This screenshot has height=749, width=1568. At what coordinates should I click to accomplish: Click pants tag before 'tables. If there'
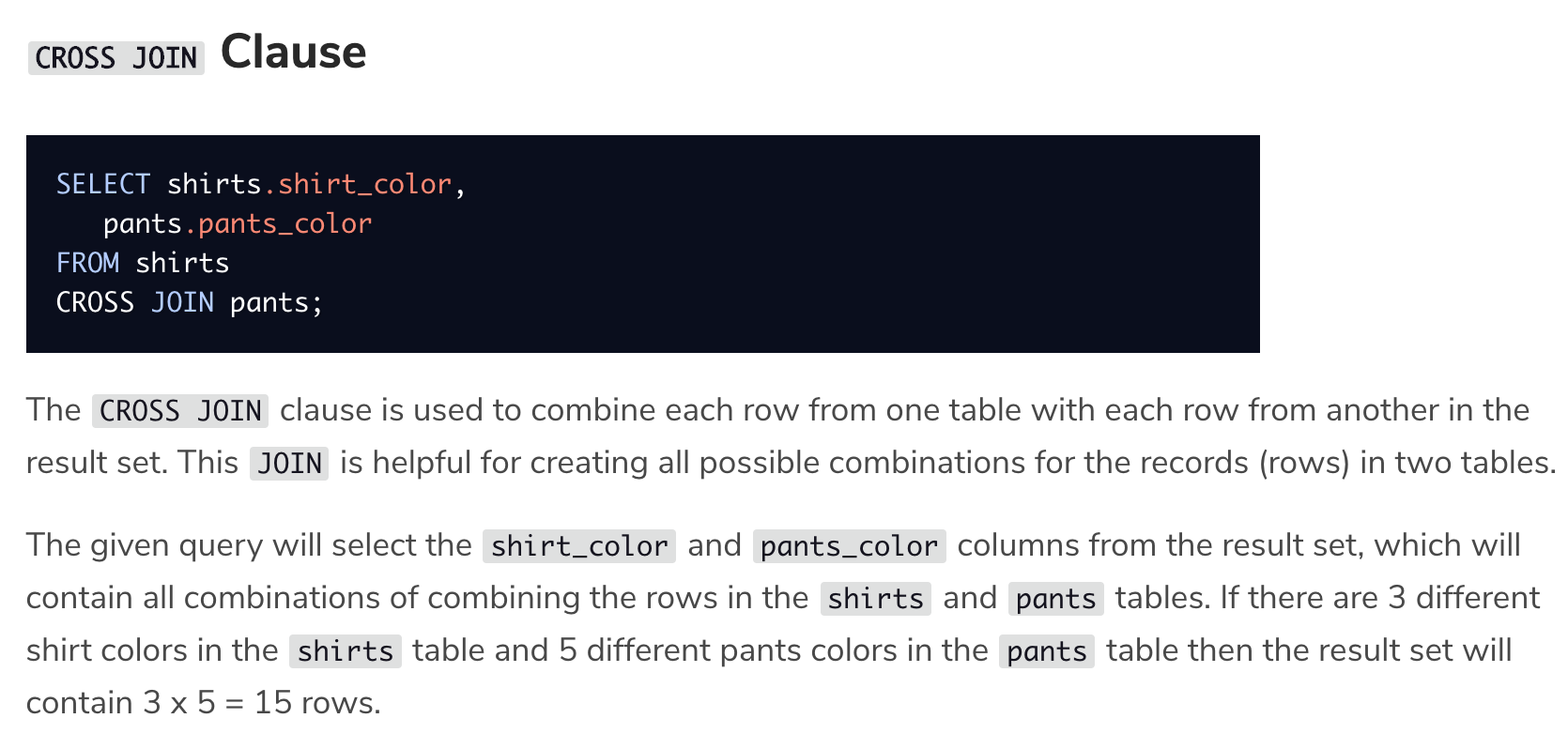[x=1056, y=599]
